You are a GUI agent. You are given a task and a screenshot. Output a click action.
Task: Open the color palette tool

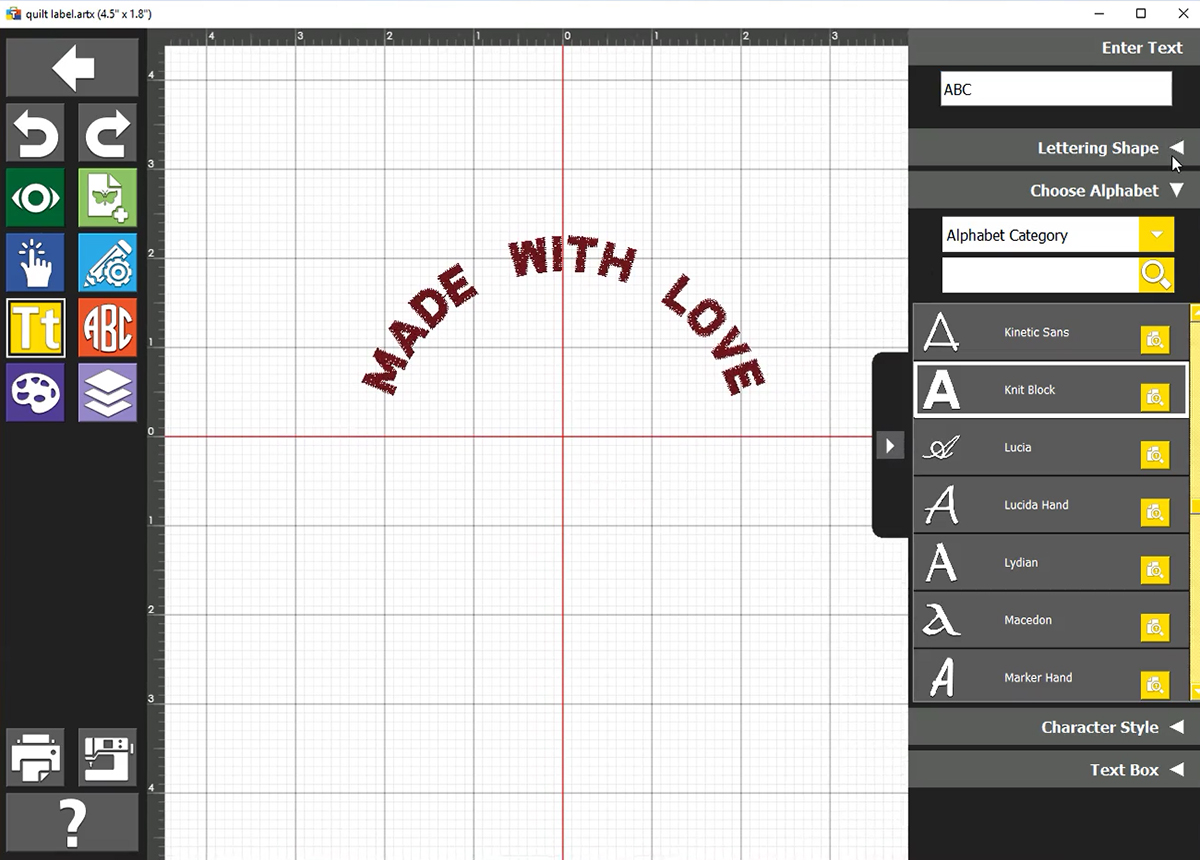pos(36,392)
